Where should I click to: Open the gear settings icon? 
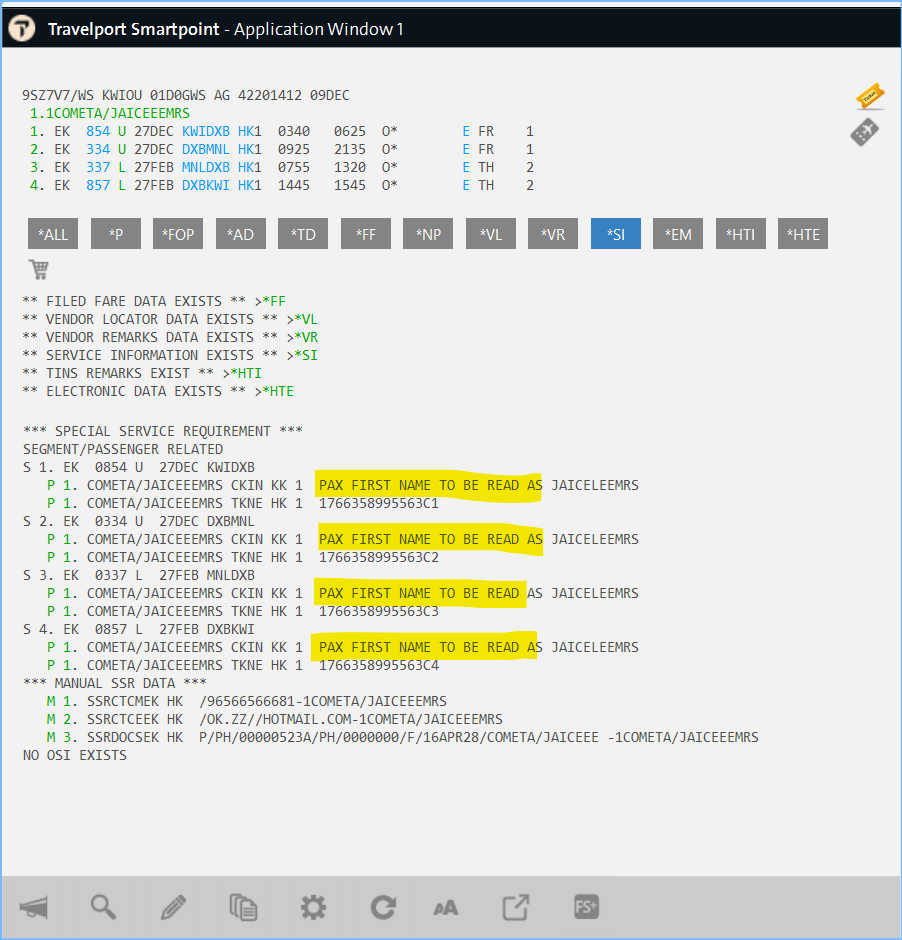pyautogui.click(x=313, y=907)
